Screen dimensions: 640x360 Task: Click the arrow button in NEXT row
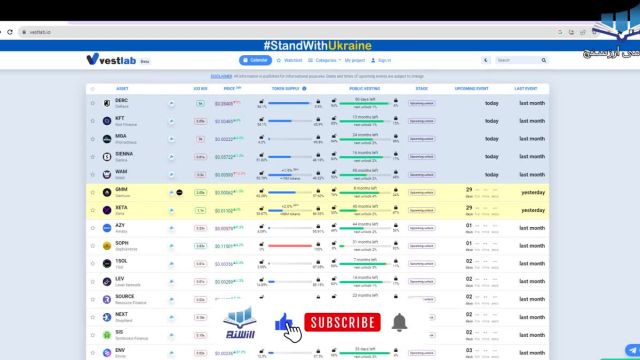click(x=432, y=317)
